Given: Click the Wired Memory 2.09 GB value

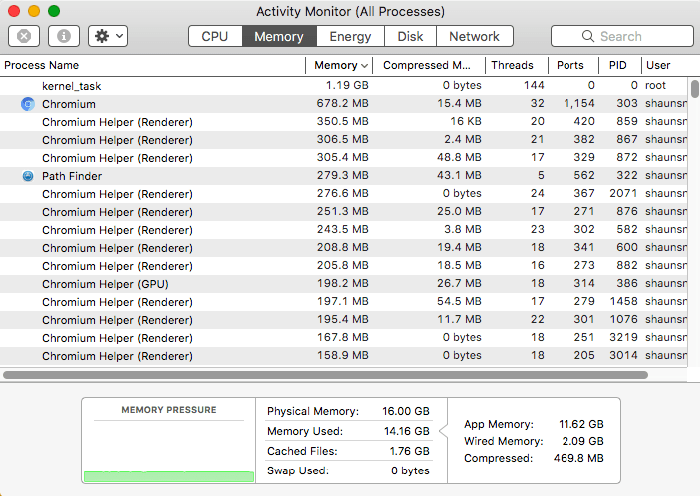Looking at the screenshot, I should coord(583,441).
